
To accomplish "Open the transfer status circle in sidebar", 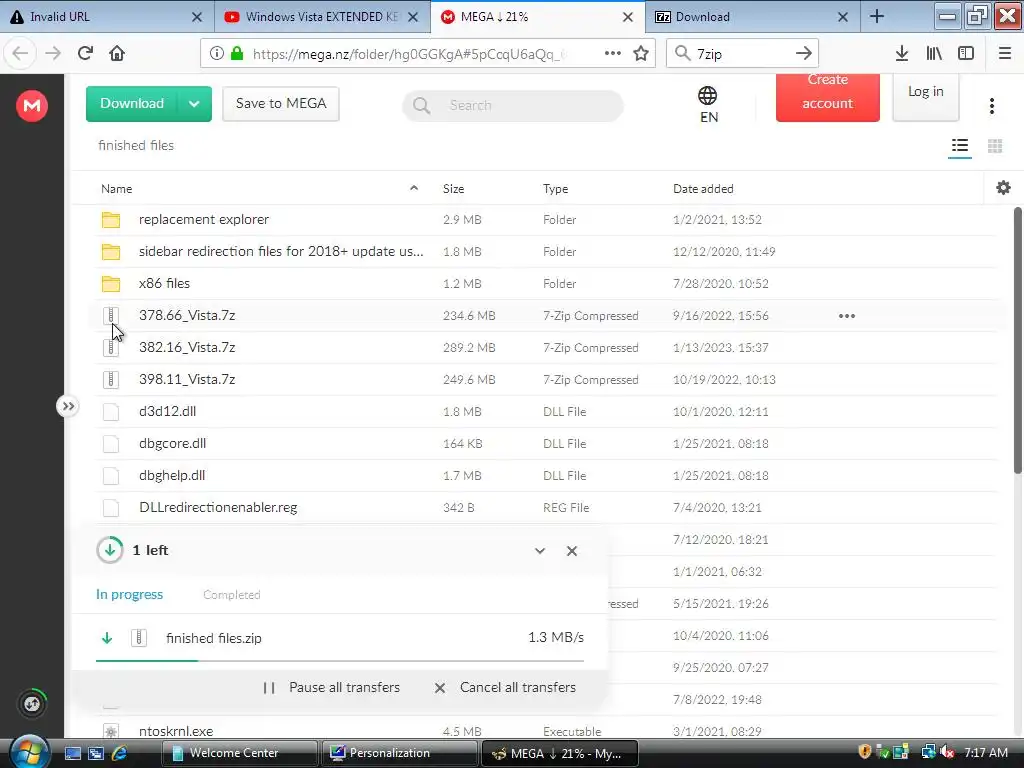I will 32,703.
